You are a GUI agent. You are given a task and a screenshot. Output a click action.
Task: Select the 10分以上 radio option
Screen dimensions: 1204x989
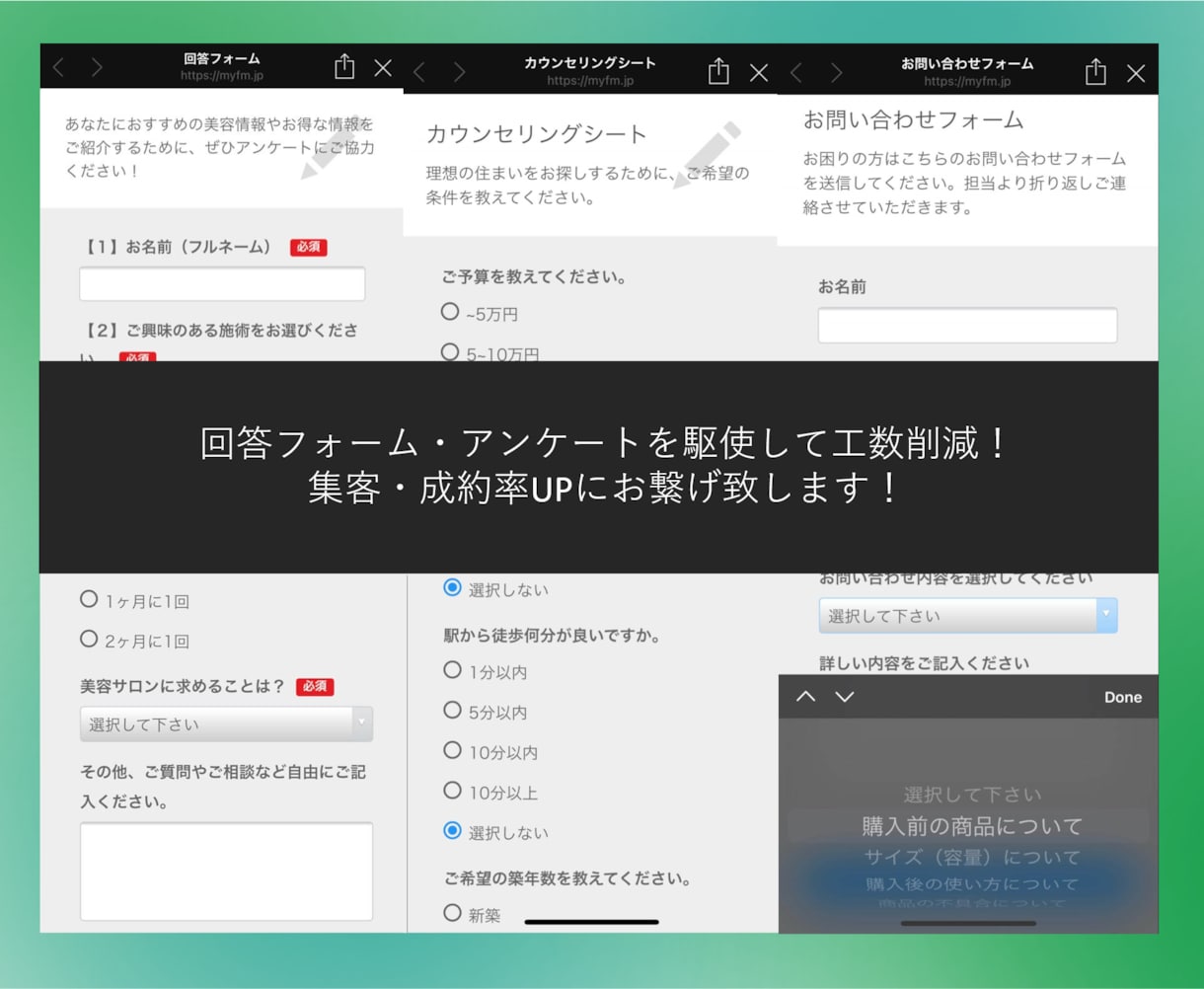[x=452, y=791]
